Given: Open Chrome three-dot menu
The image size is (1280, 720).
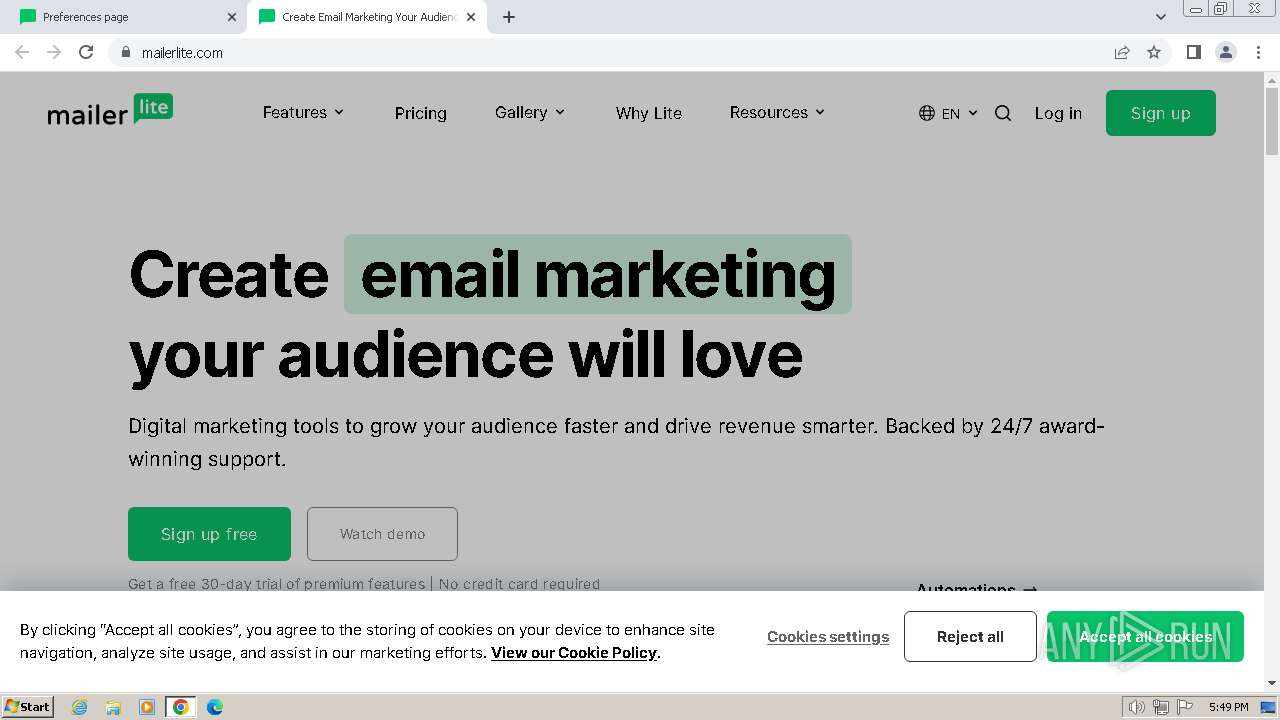Looking at the screenshot, I should [x=1258, y=52].
